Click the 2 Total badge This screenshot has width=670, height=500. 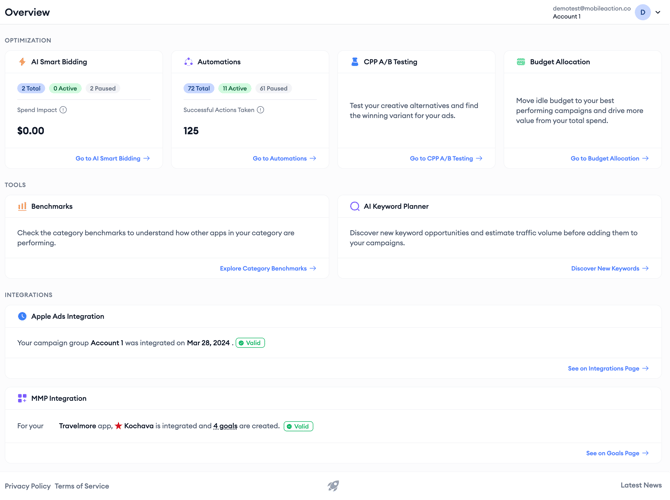31,88
